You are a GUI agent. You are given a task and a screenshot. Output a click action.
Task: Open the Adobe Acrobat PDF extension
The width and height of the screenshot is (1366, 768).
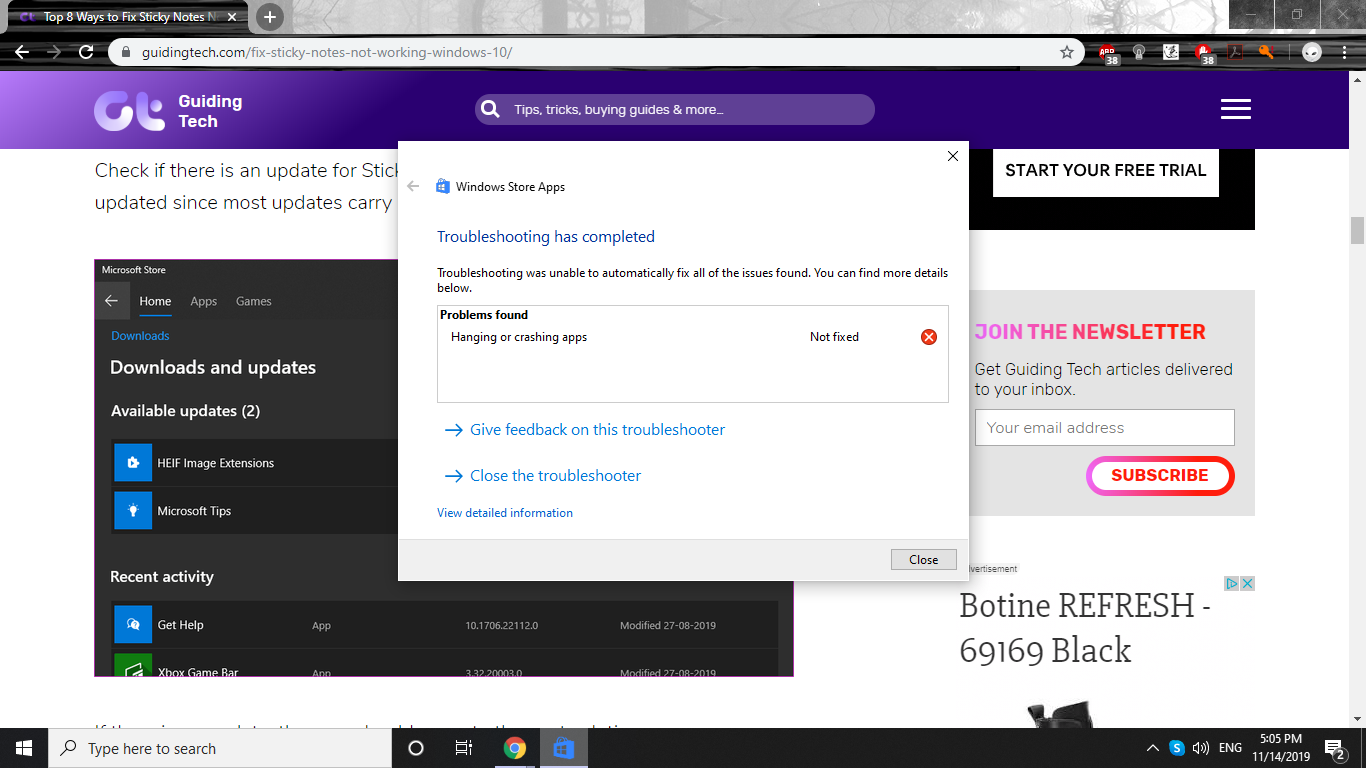[1236, 52]
